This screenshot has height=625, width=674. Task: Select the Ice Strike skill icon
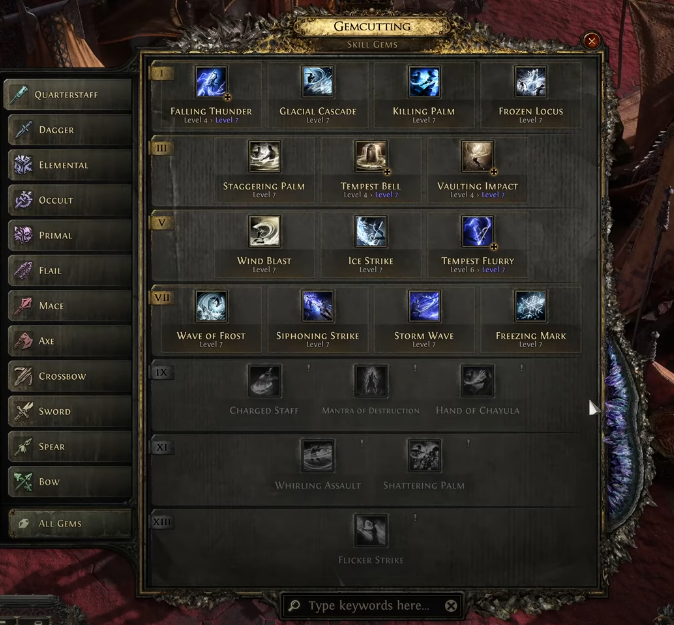point(371,232)
